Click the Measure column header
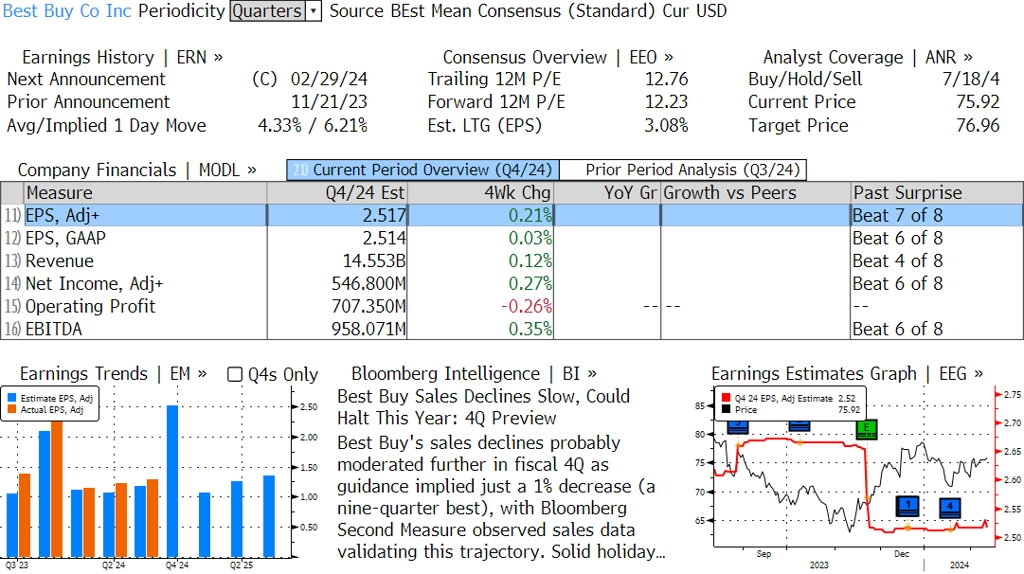This screenshot has width=1024, height=574. click(146, 193)
